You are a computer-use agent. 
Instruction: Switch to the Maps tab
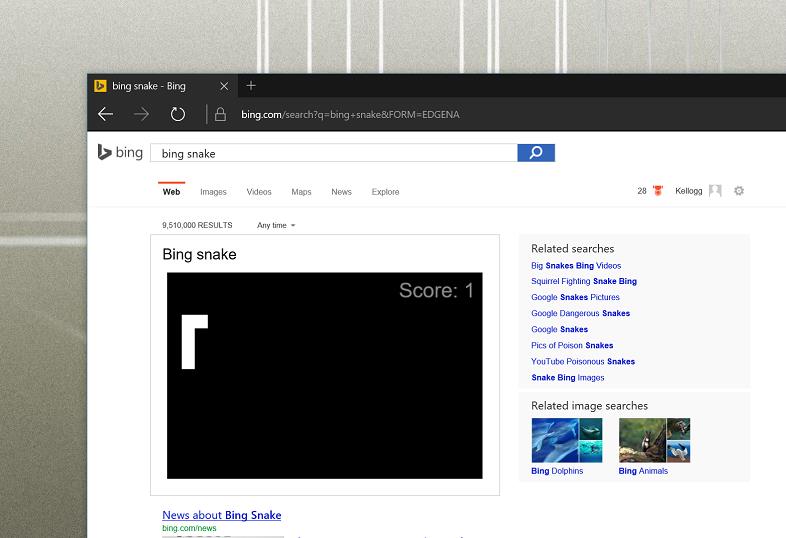301,192
